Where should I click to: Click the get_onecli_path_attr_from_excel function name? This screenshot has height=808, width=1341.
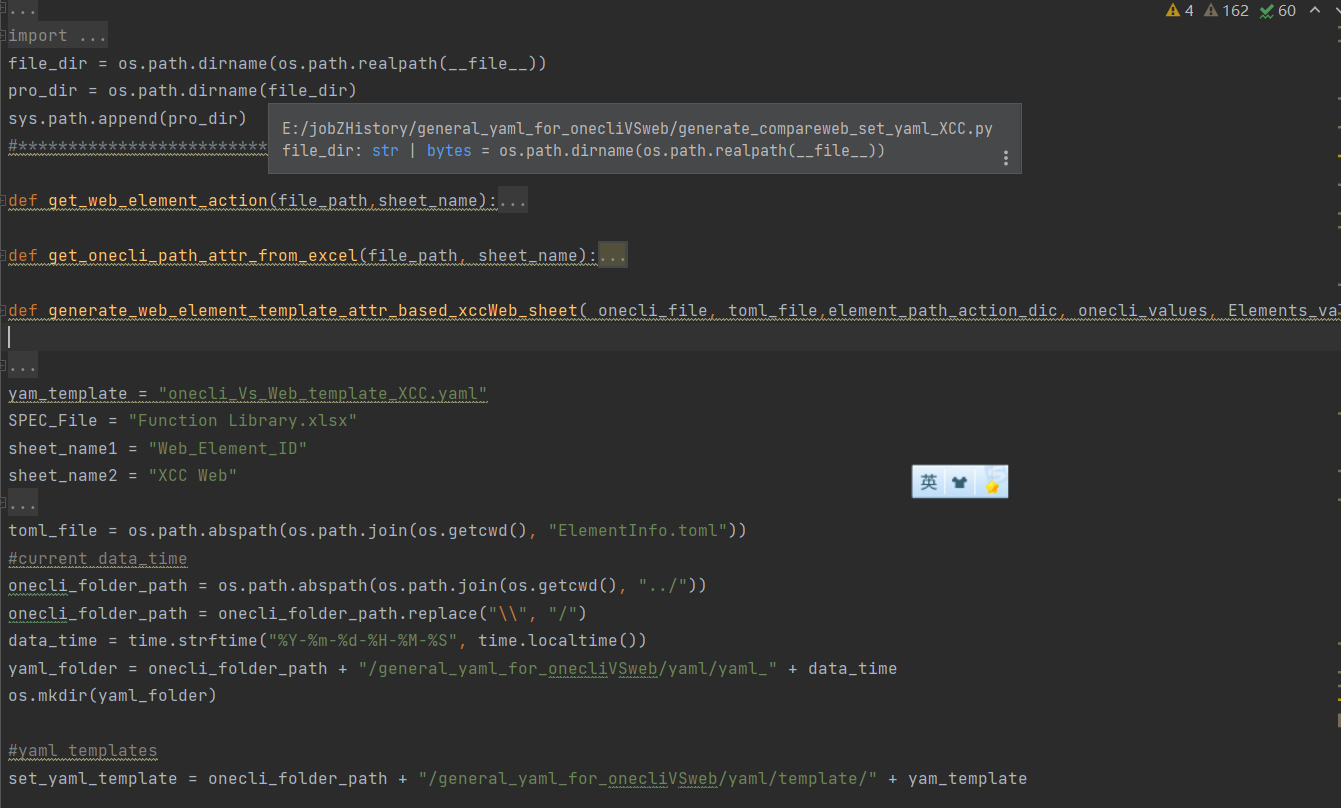coord(203,256)
